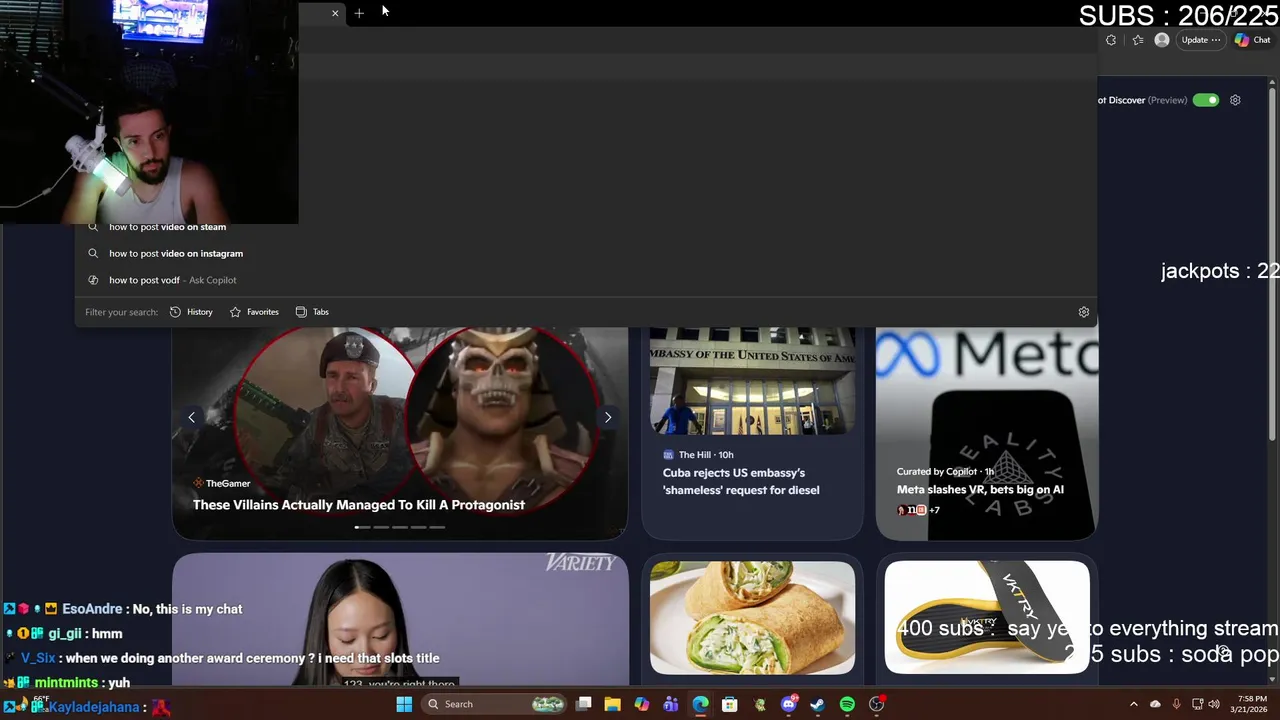The height and width of the screenshot is (720, 1280).
Task: Open Discord from the taskbar
Action: pos(789,704)
